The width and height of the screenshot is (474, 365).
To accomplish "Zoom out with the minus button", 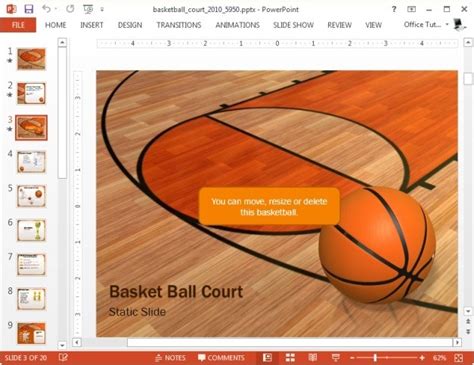I will coord(352,358).
